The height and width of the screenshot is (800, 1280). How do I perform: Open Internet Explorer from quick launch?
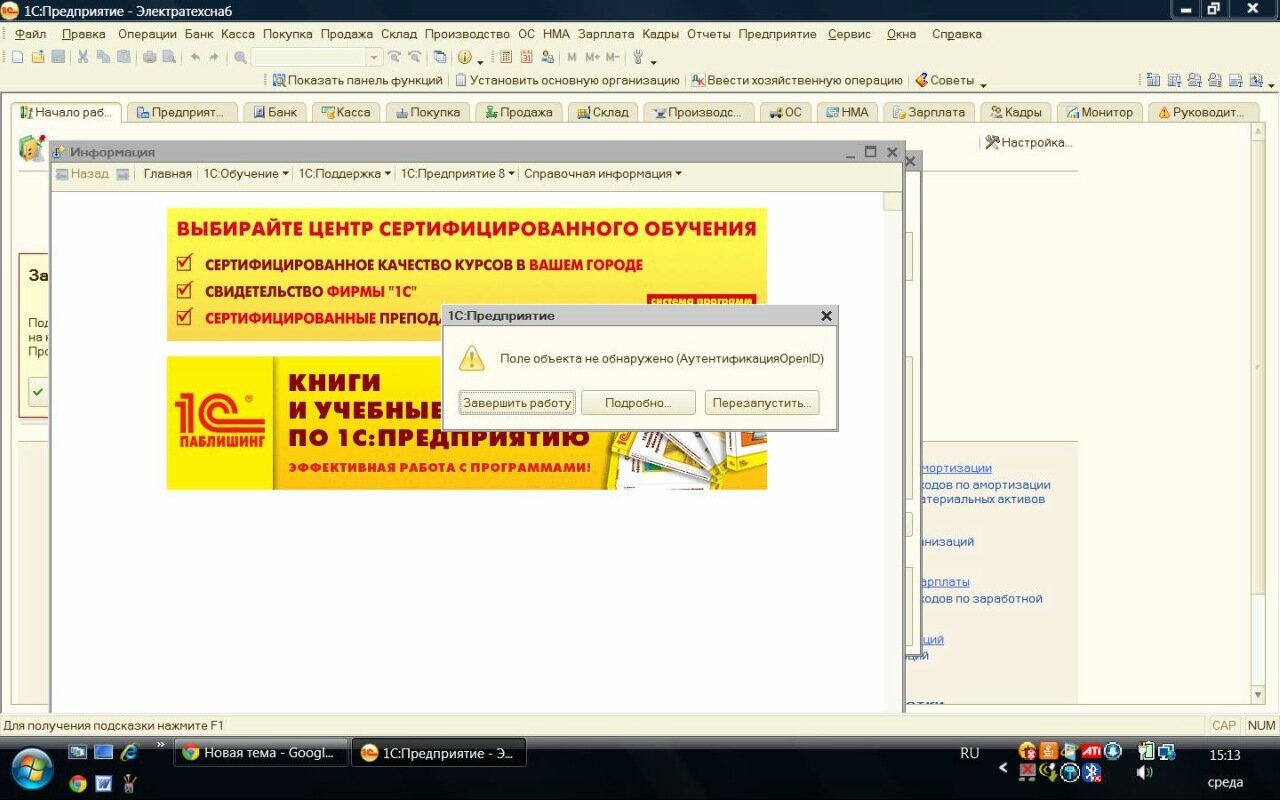[x=129, y=752]
